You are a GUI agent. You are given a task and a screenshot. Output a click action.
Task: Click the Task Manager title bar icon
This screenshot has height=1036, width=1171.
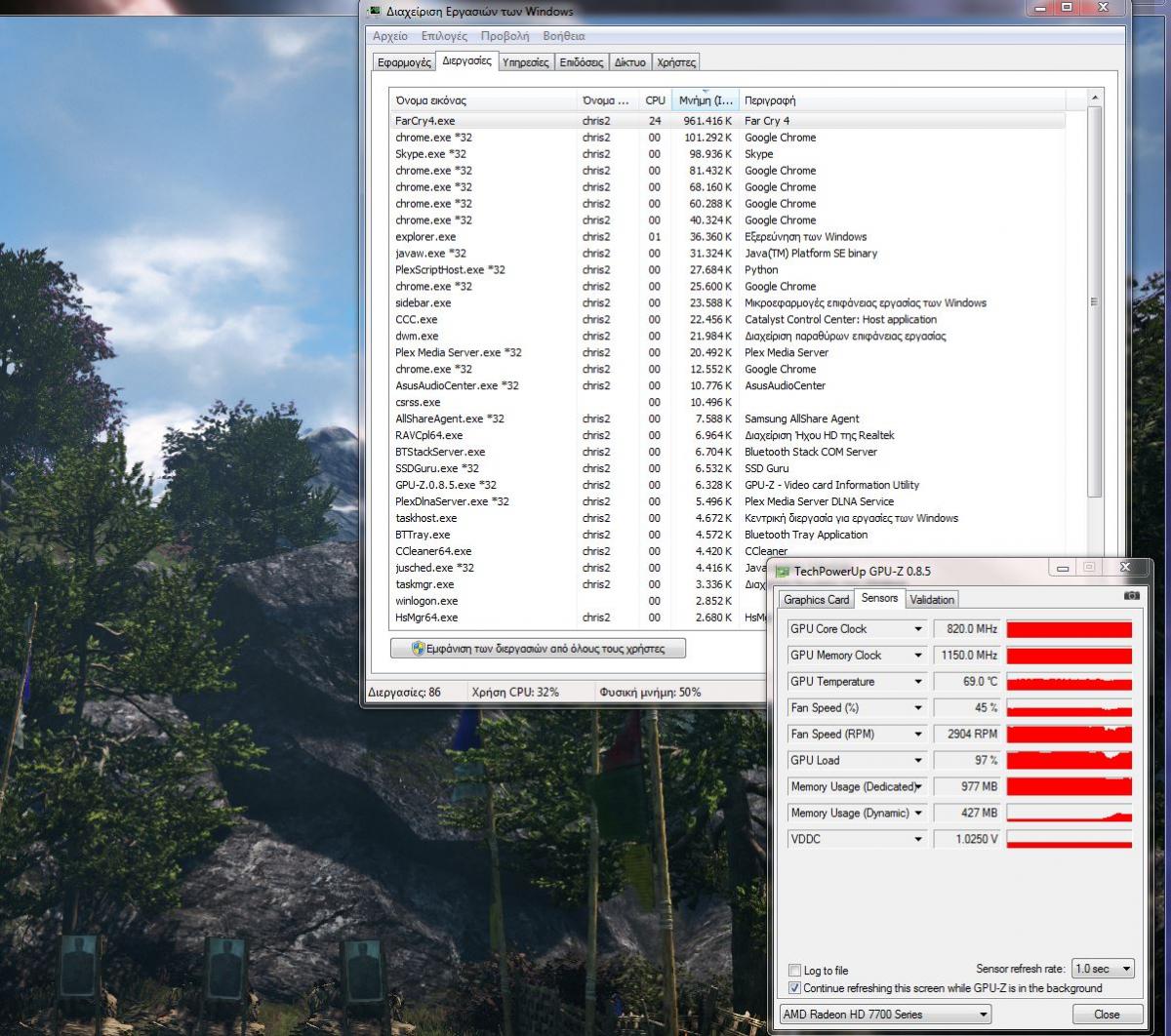[375, 12]
